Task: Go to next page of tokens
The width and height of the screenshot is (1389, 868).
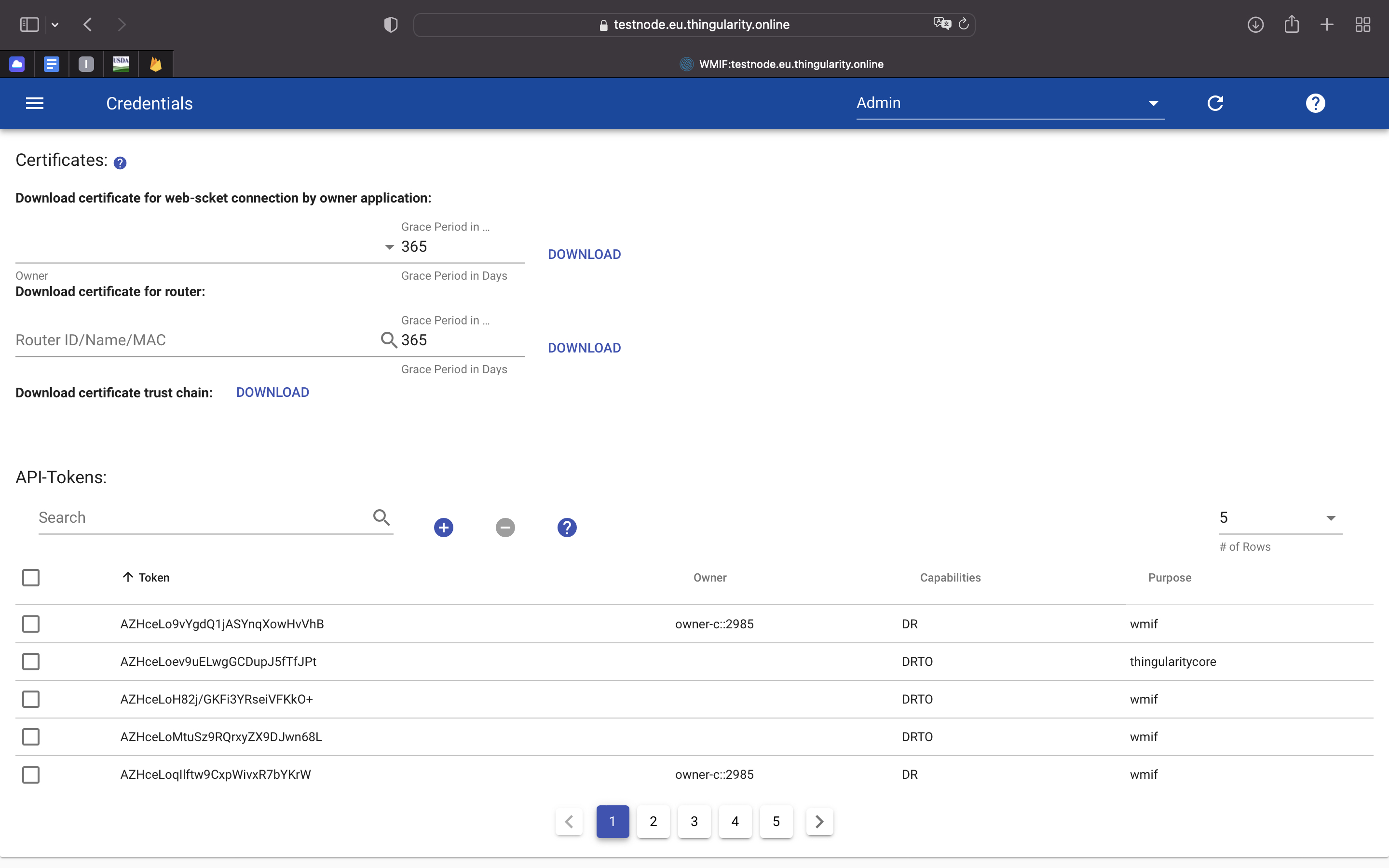Action: (x=819, y=822)
